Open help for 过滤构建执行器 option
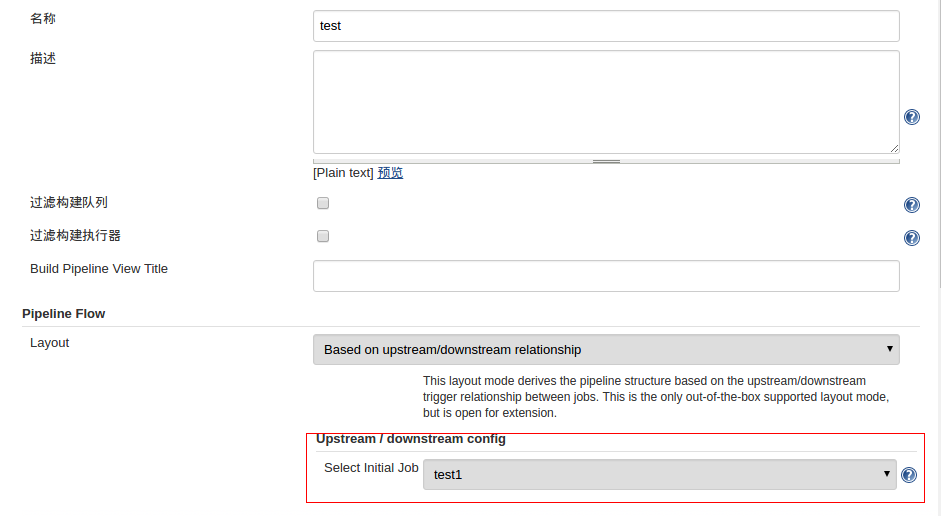This screenshot has width=941, height=516. point(912,238)
